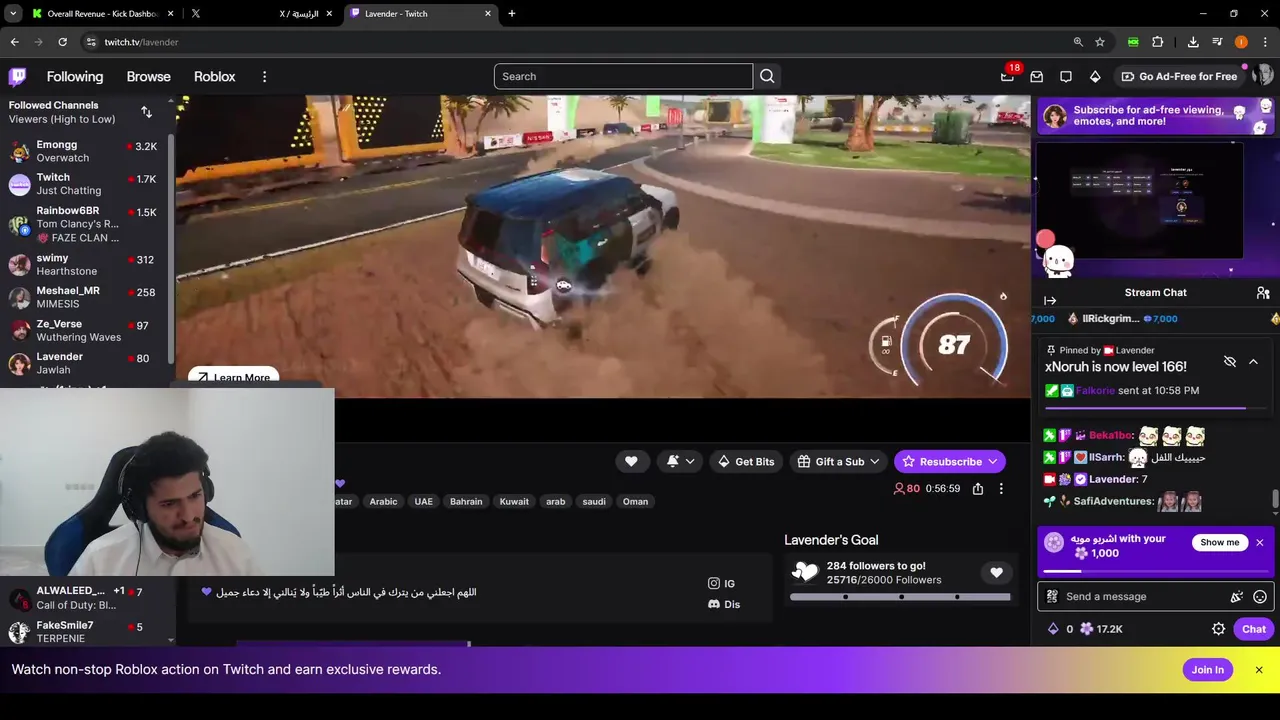The image size is (1280, 720).
Task: Collapse the stream chat panel
Action: pyautogui.click(x=1050, y=300)
